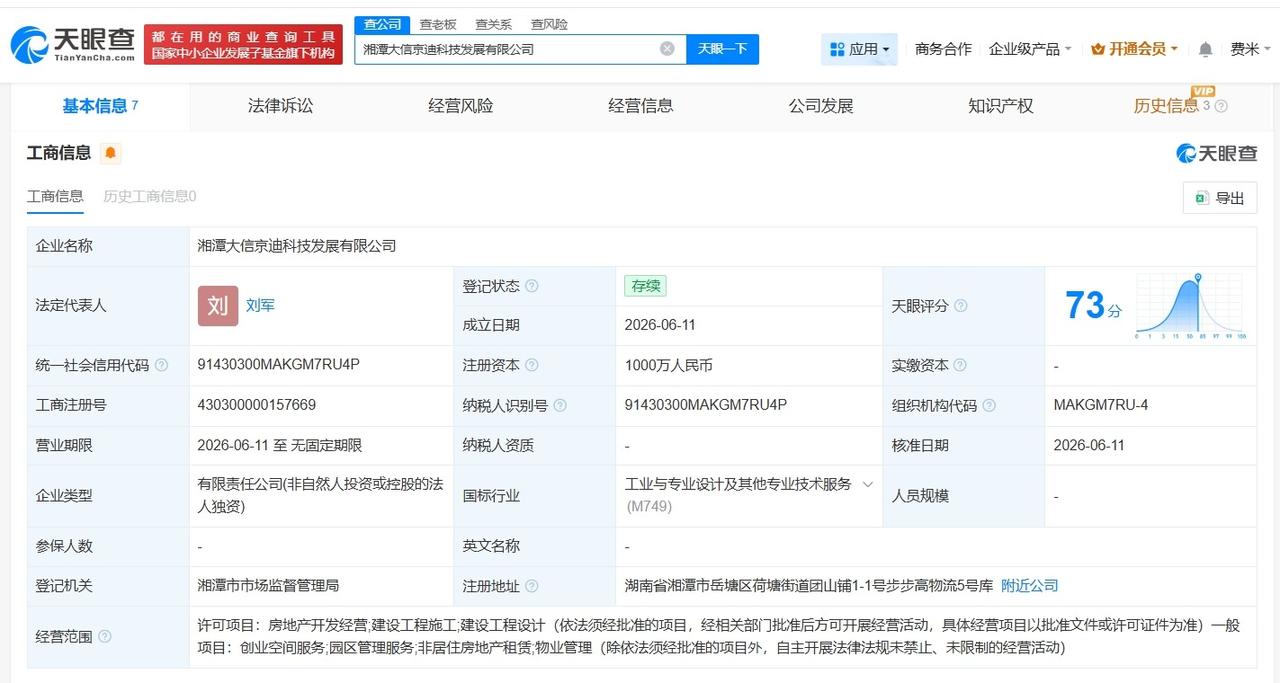Screen dimensions: 1280x683
Task: Click help icon next to 统一社会信用代码
Action: pos(162,366)
